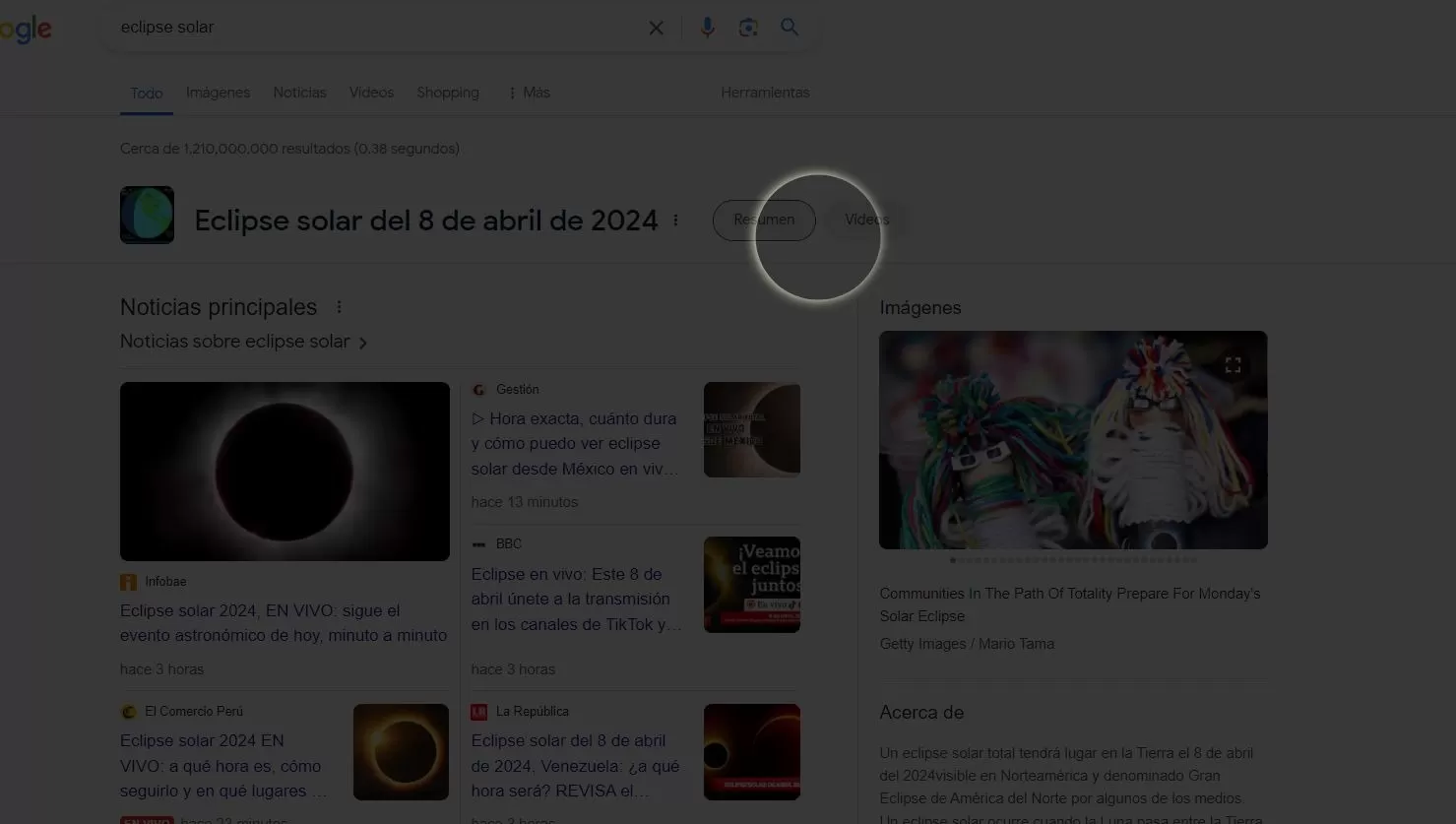
Task: Switch to the Videos search tab
Action: point(371,93)
